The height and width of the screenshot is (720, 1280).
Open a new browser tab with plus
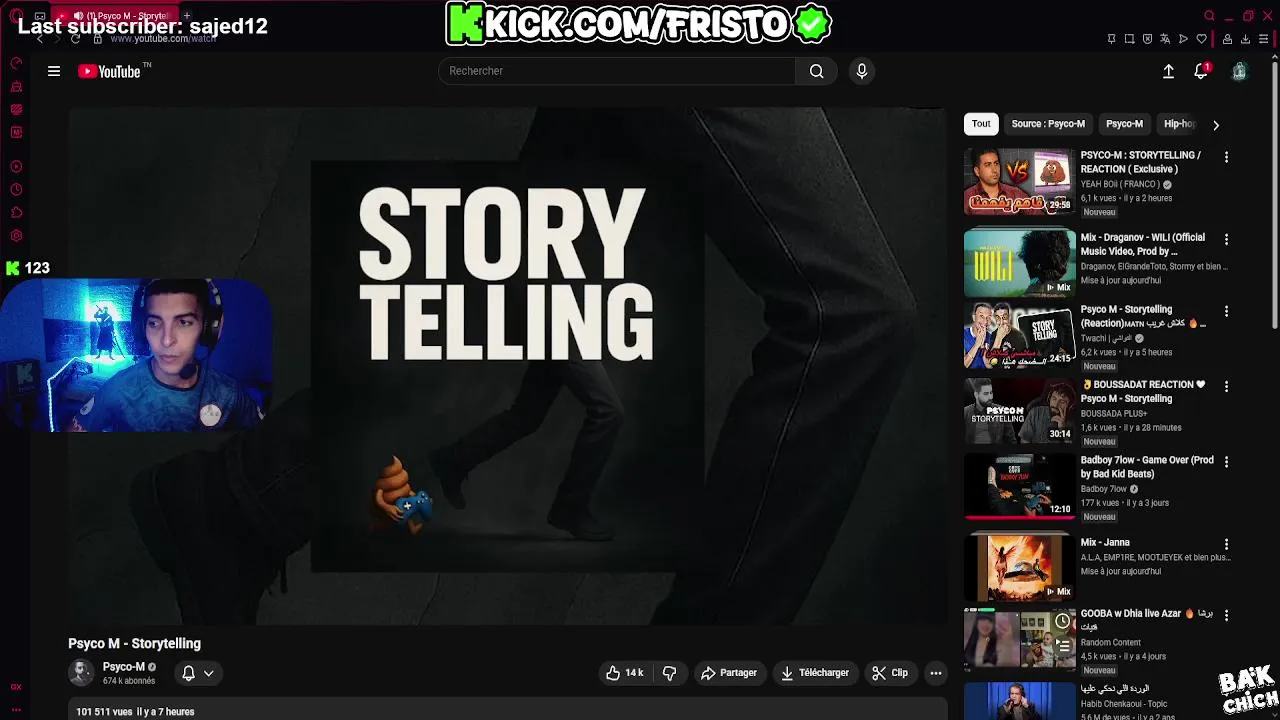[186, 16]
